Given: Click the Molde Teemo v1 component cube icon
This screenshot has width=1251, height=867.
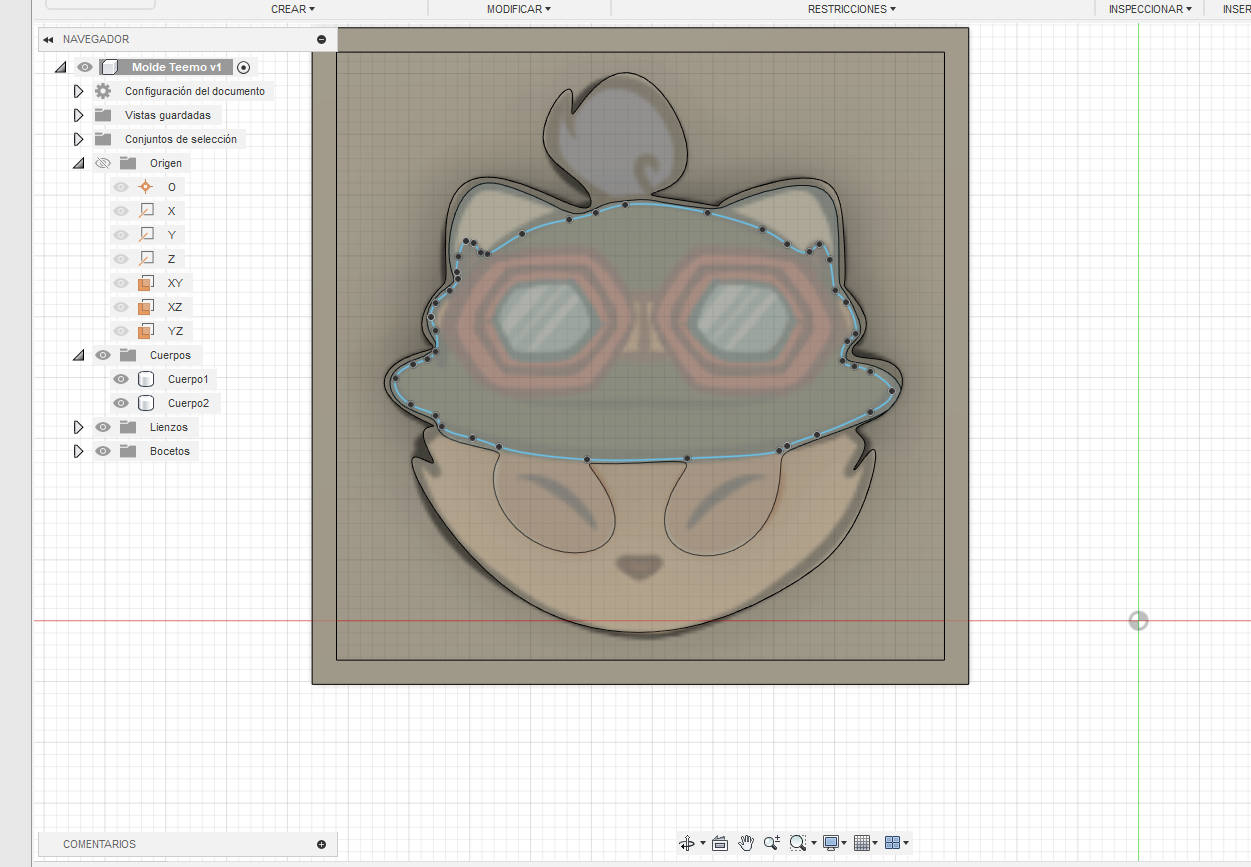Looking at the screenshot, I should click(x=110, y=67).
